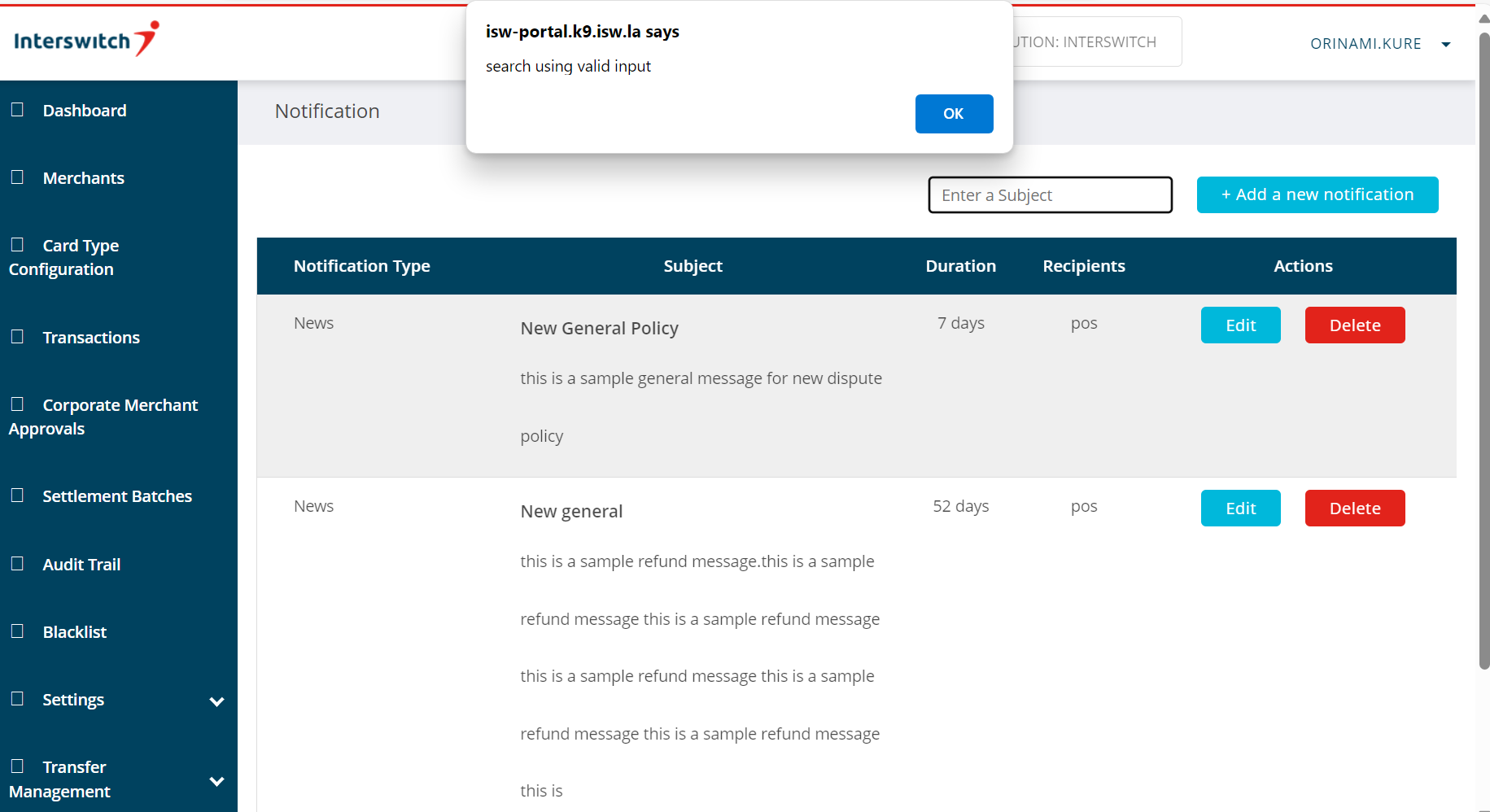1490x812 pixels.
Task: Click the page vertical scrollbar
Action: [1483, 350]
